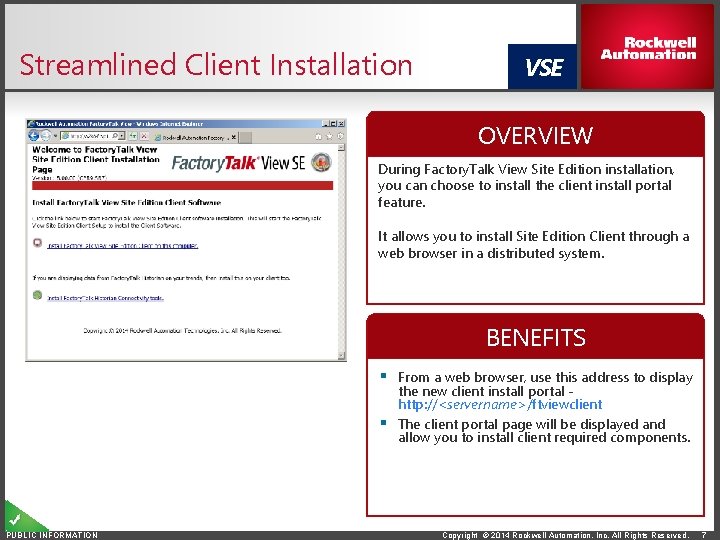Click the Welcome to FactoryTalk View heading
The width and height of the screenshot is (720, 540).
click(x=96, y=159)
